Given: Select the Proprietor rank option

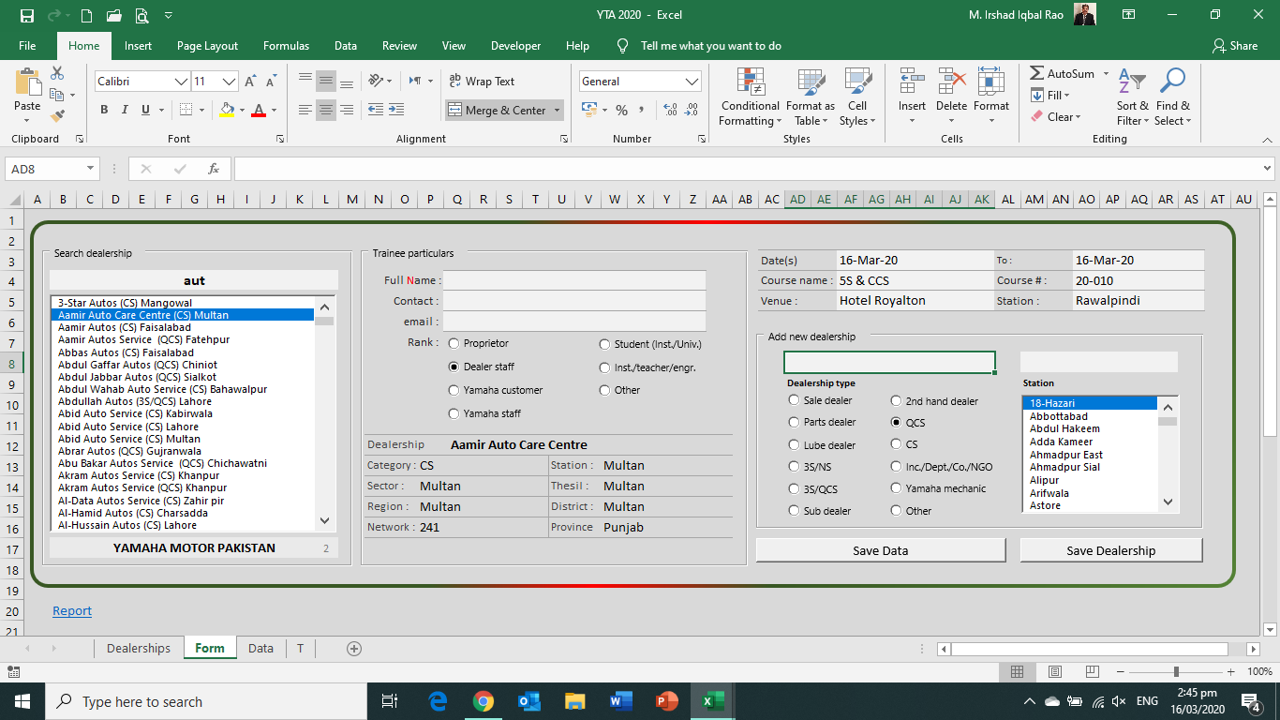Looking at the screenshot, I should pos(454,344).
